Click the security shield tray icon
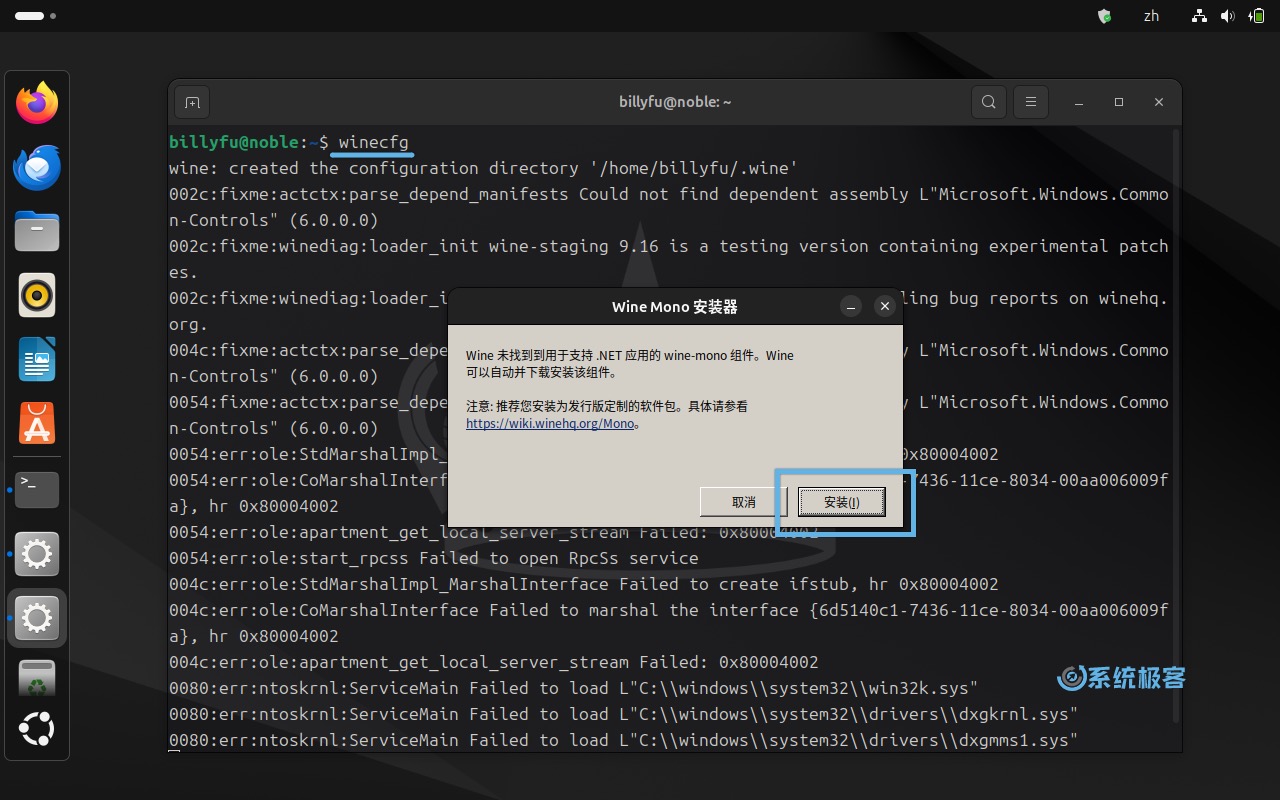Screen dimensions: 1280x800 1104,16
